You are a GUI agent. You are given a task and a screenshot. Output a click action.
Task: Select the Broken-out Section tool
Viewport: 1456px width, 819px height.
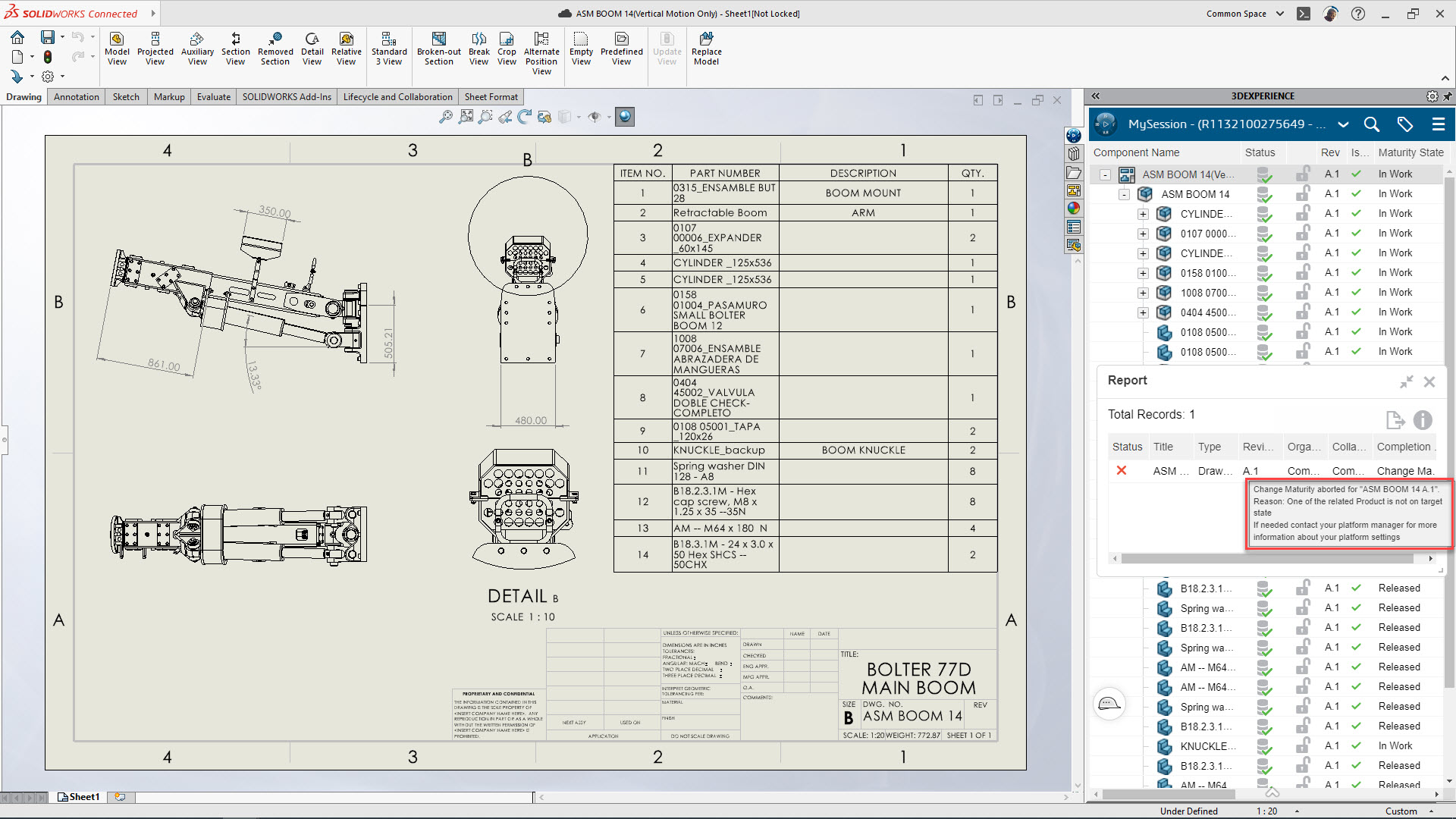(438, 49)
